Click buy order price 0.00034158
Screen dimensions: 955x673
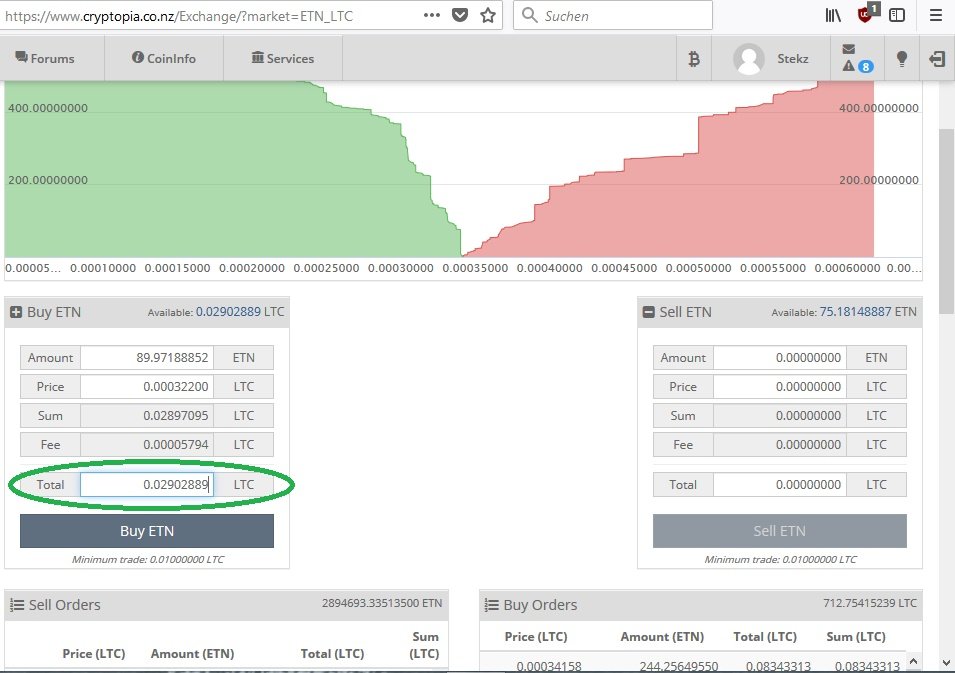(549, 666)
